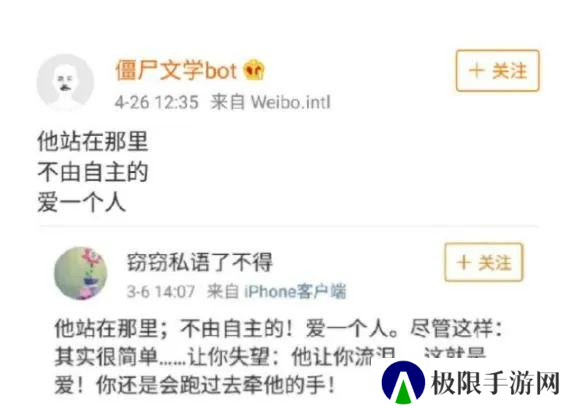Click the iPhone客户端 source link
This screenshot has width=571, height=408.
[295, 291]
